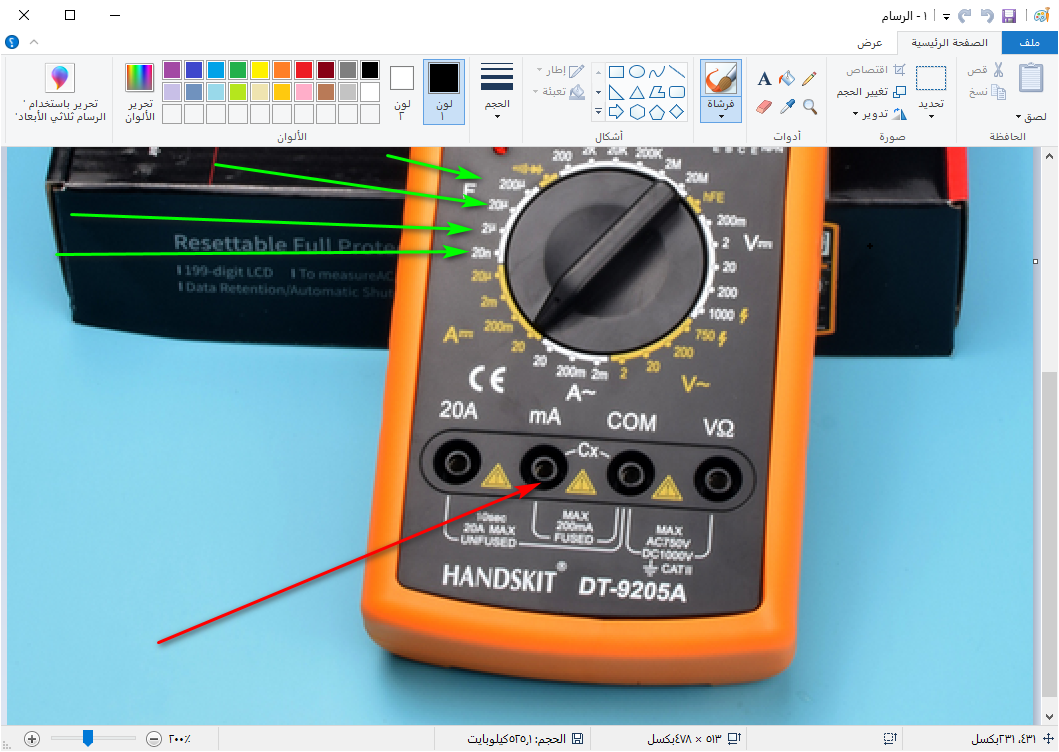Open the shape Outline (إطار) dropdown

[561, 70]
